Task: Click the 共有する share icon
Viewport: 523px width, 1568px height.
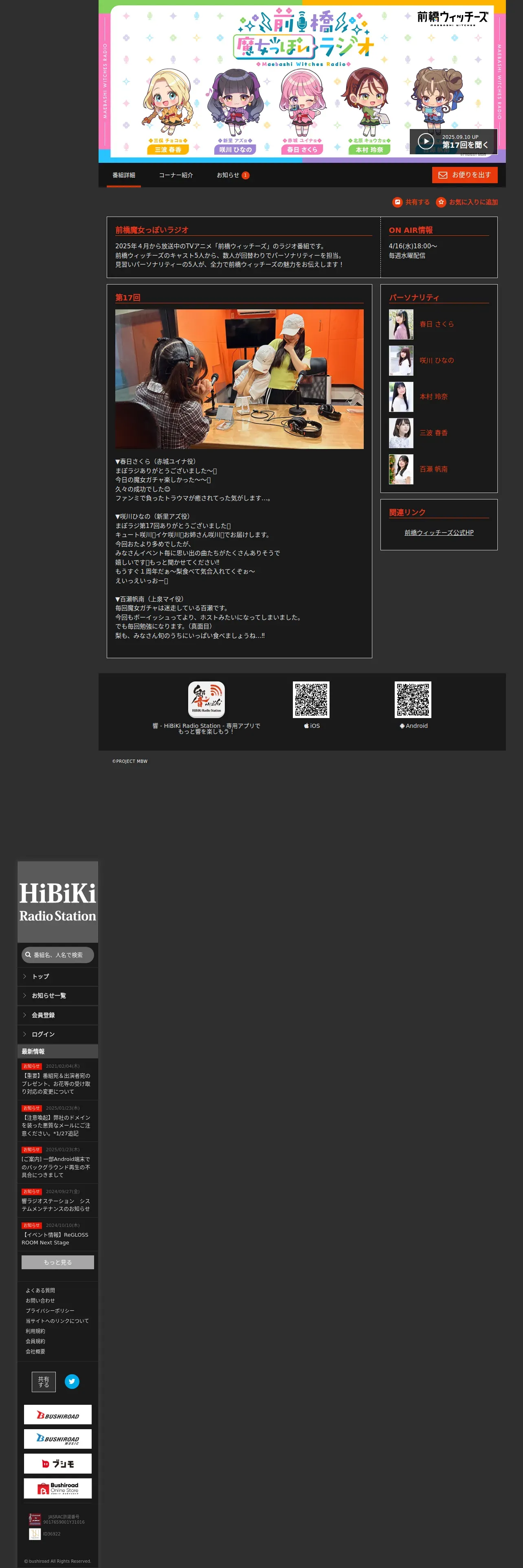Action: tap(398, 202)
